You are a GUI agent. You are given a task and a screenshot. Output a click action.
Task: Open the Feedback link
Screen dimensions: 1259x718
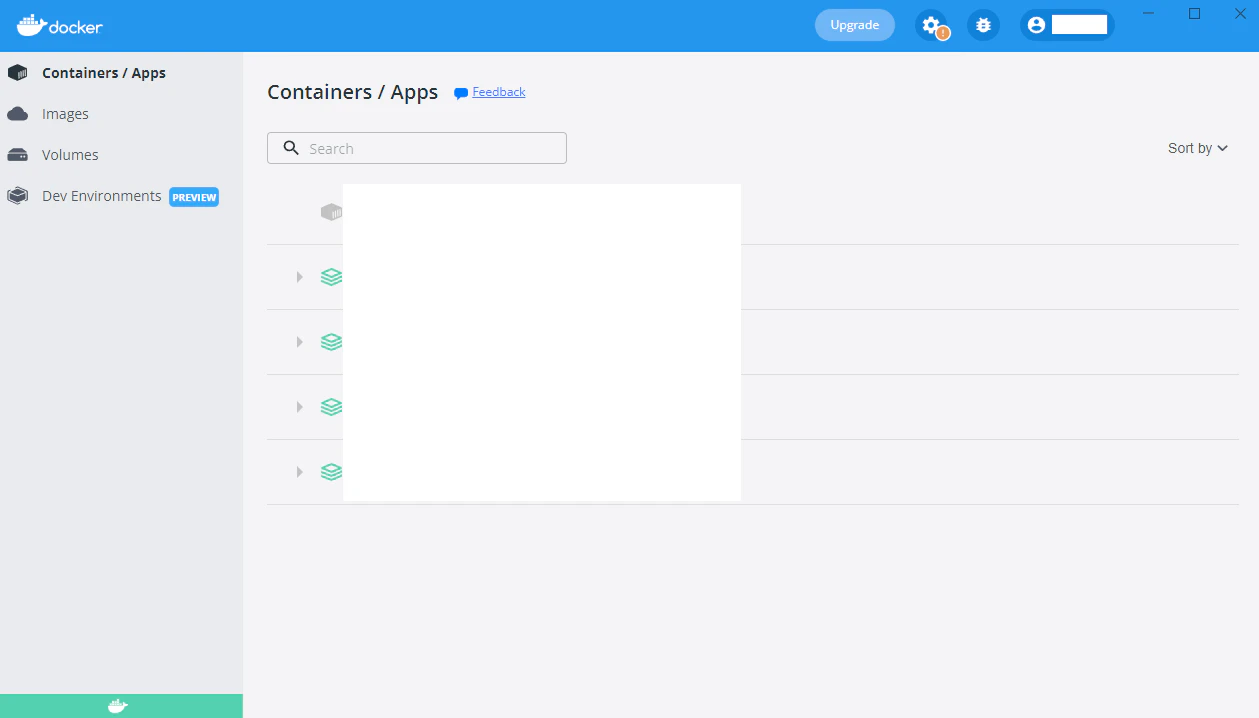498,92
